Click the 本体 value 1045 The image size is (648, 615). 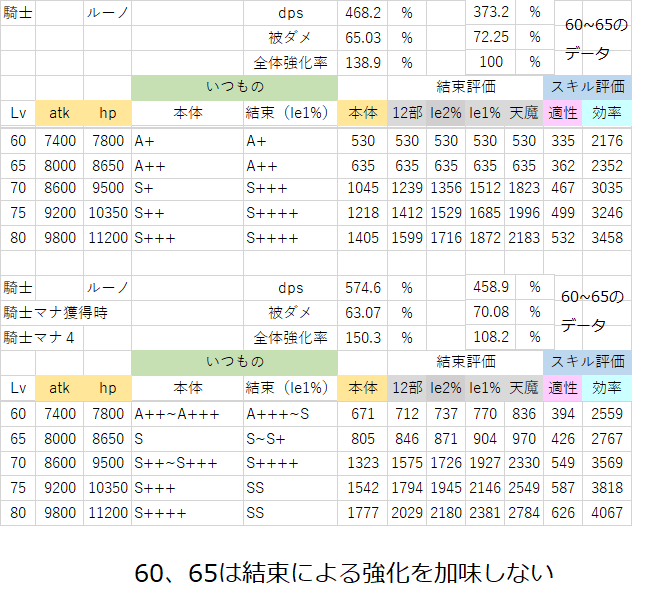point(363,188)
